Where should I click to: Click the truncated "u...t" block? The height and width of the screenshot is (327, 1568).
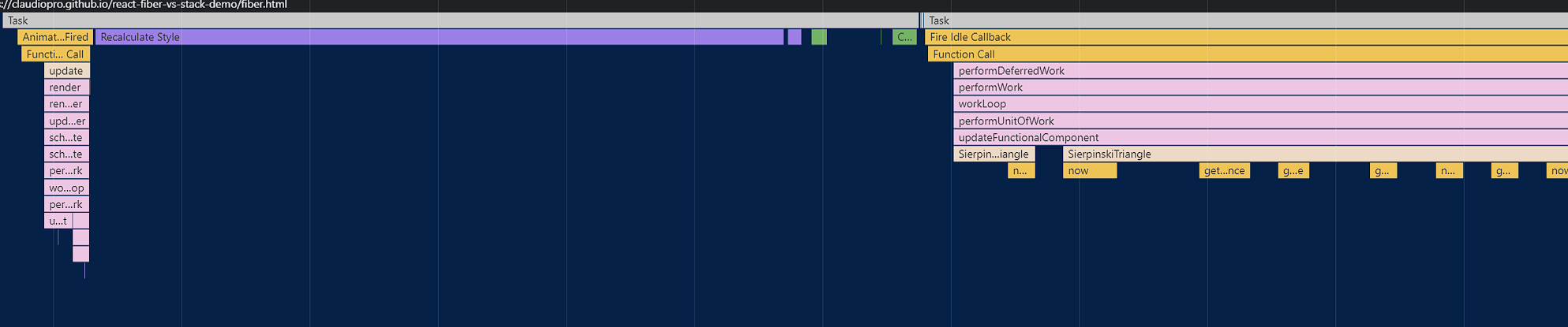coord(58,221)
